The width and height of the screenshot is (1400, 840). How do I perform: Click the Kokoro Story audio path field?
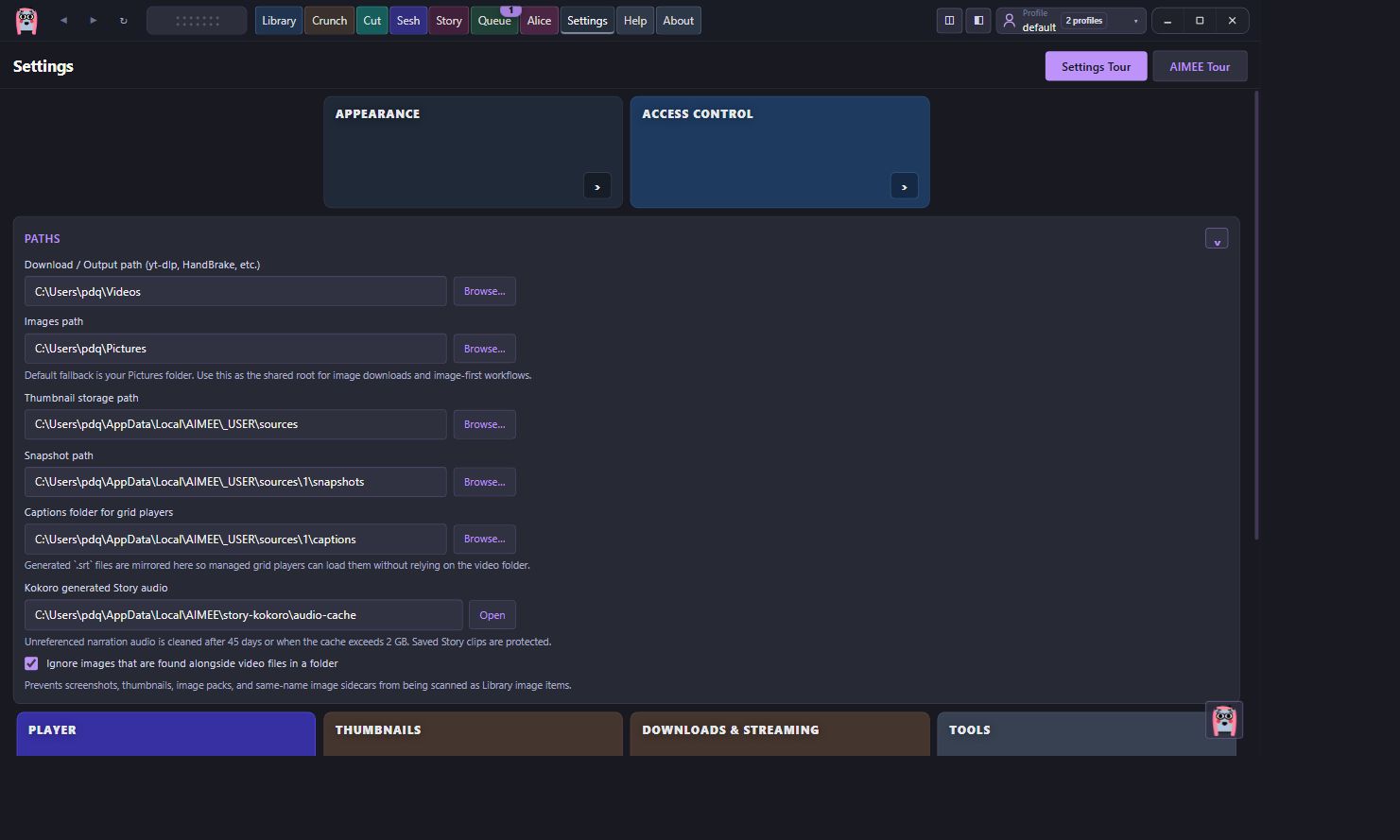244,614
